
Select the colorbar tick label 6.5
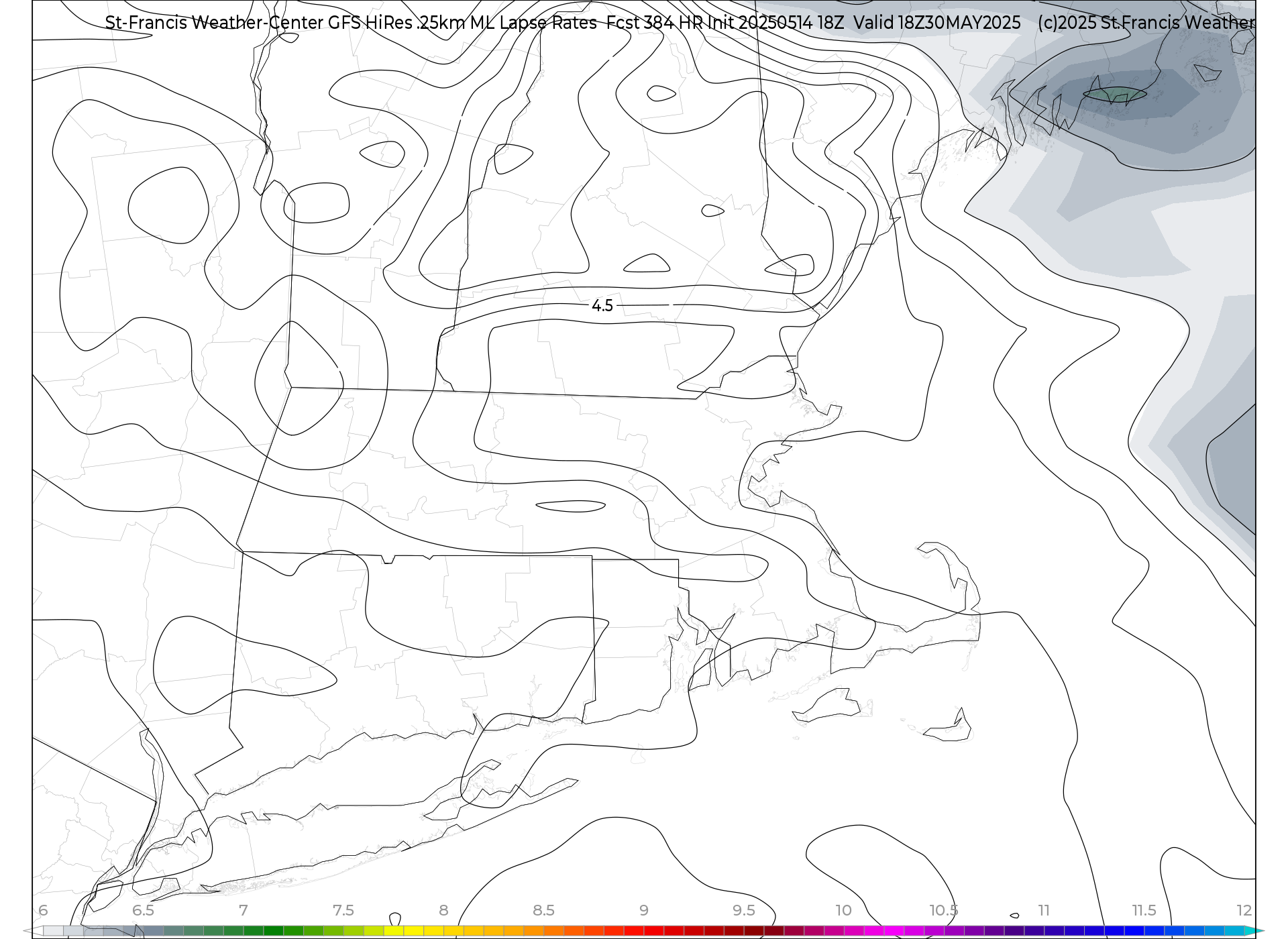coord(143,910)
